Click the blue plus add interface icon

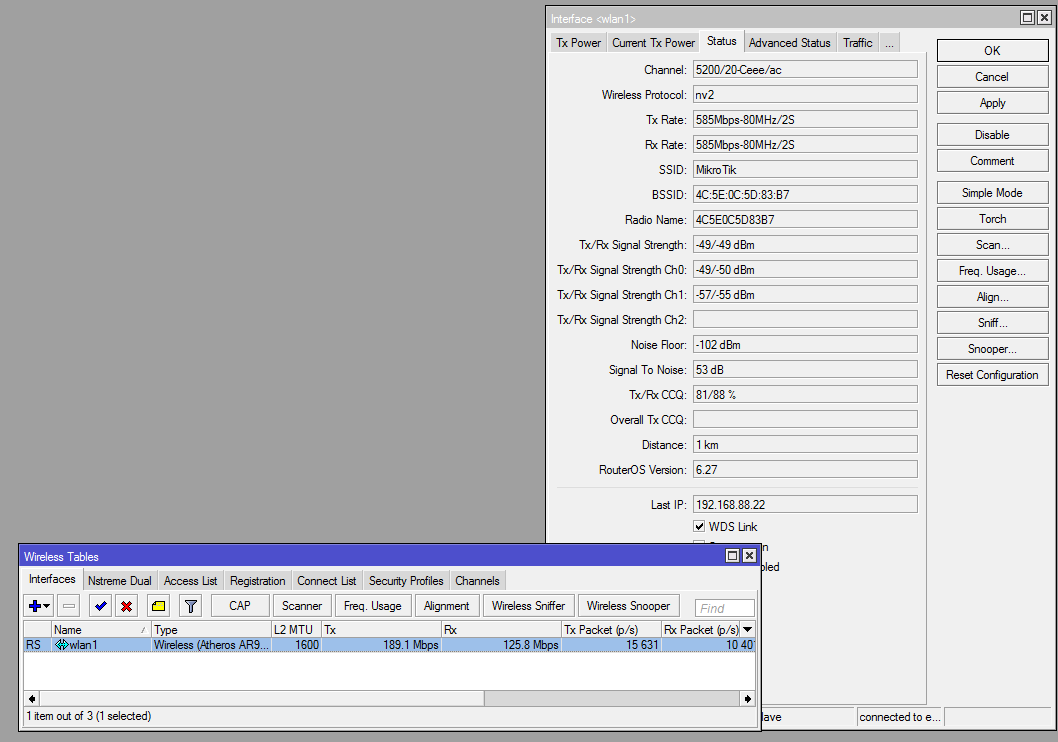click(36, 606)
